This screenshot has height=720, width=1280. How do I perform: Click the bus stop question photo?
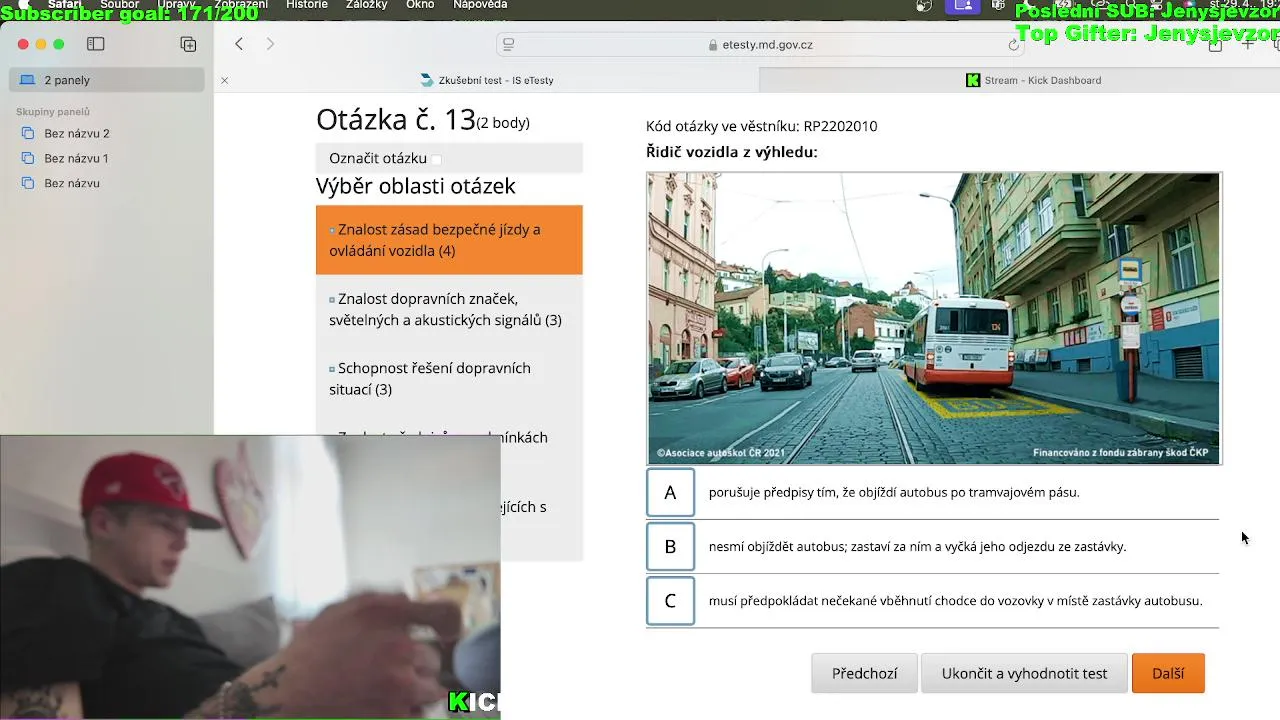coord(933,318)
